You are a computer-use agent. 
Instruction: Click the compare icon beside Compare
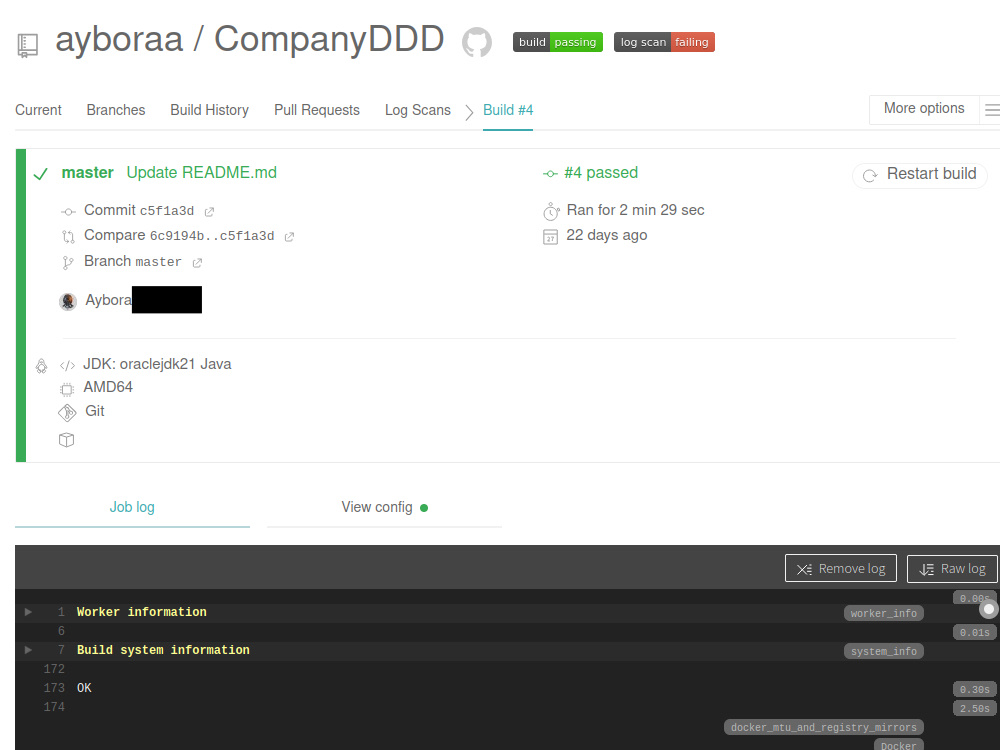pos(68,237)
